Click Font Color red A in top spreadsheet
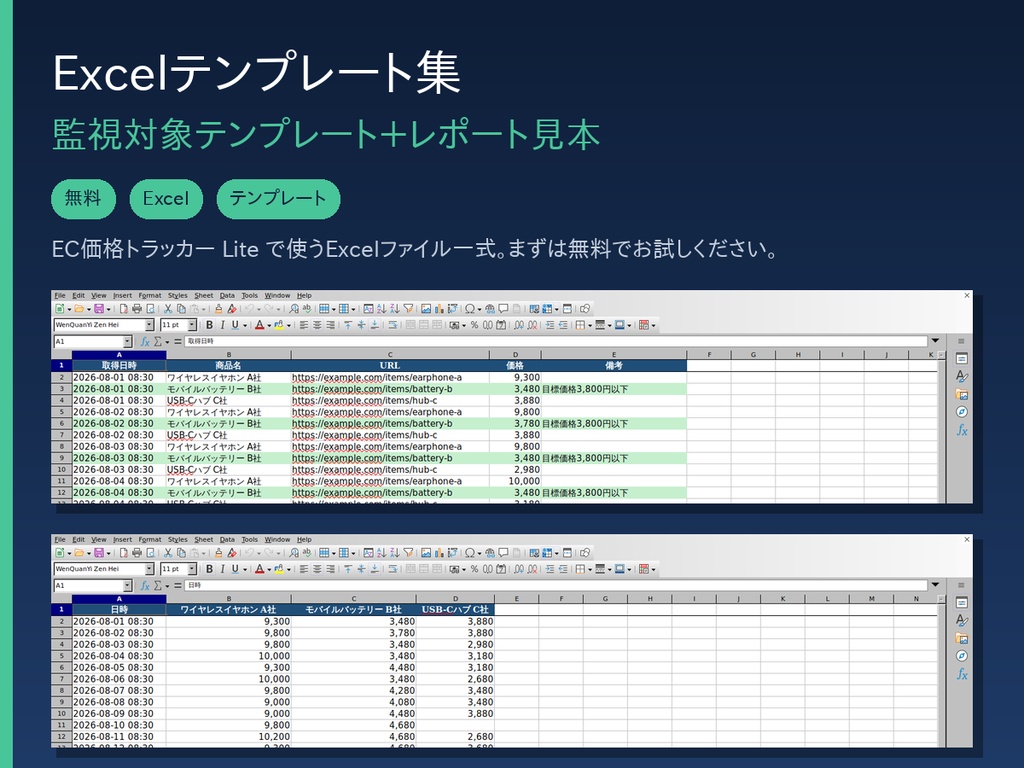The height and width of the screenshot is (768, 1024). coord(259,325)
